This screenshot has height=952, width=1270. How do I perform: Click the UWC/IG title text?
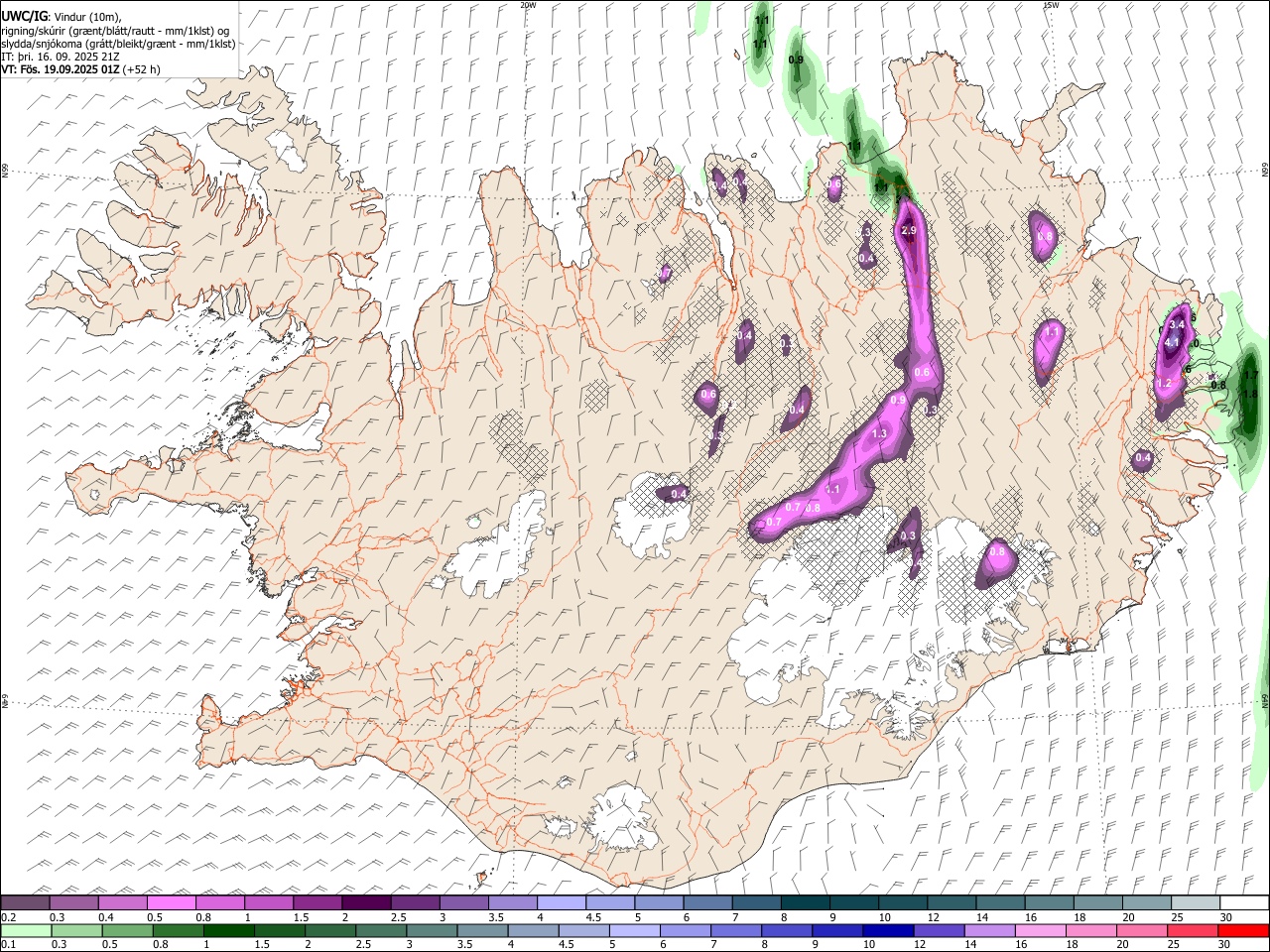(x=24, y=17)
